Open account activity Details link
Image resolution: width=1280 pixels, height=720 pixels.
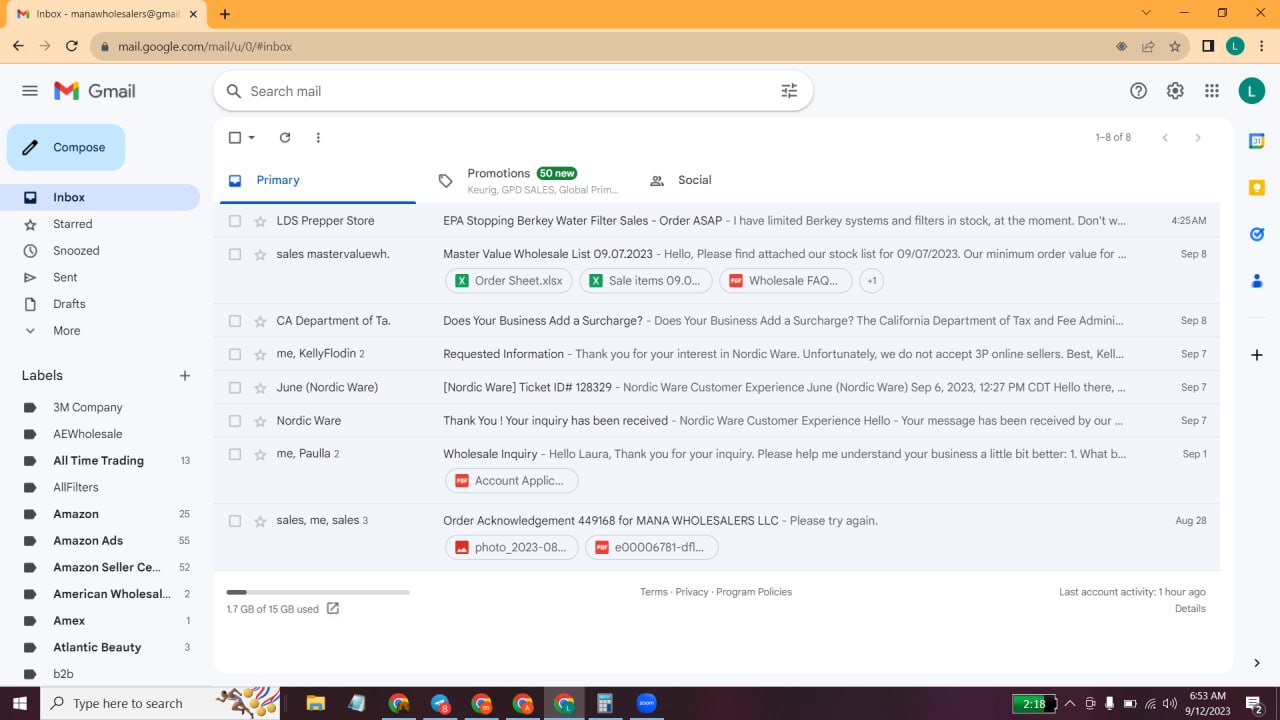[x=1190, y=608]
